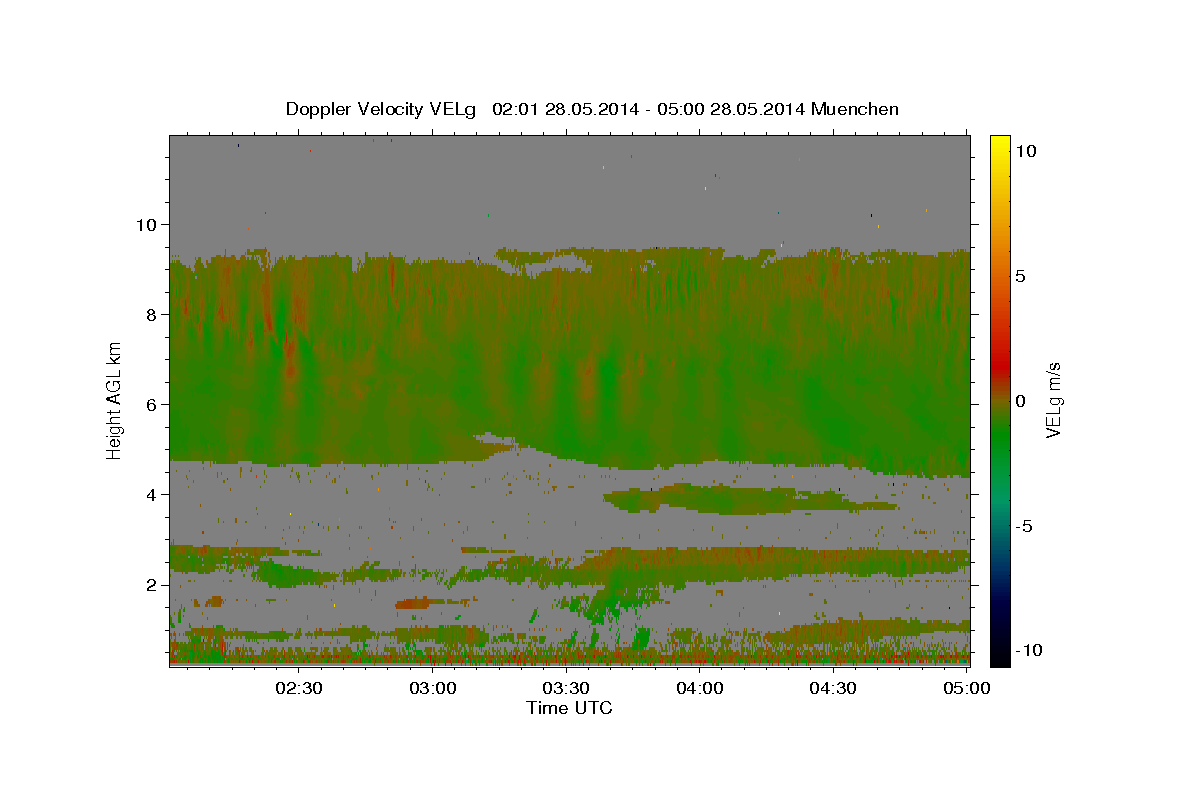The height and width of the screenshot is (800, 1200).
Task: Click the 02:30 time tick label
Action: [x=299, y=689]
